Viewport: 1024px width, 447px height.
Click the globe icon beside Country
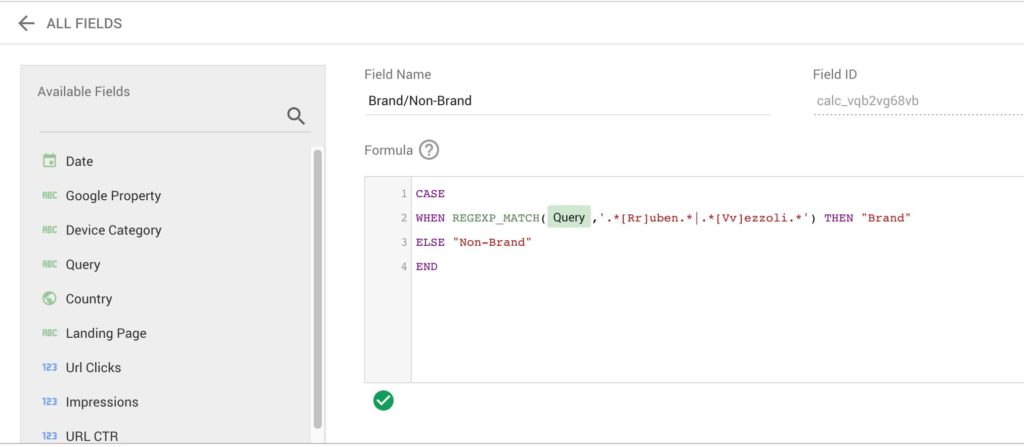(49, 299)
